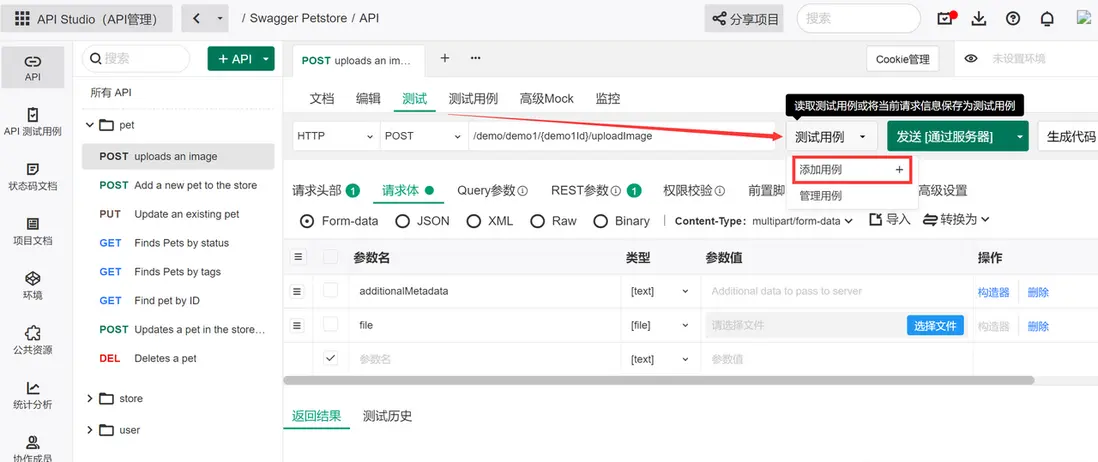The image size is (1098, 462).
Task: Click the 分享项目 share button
Action: pos(744,19)
